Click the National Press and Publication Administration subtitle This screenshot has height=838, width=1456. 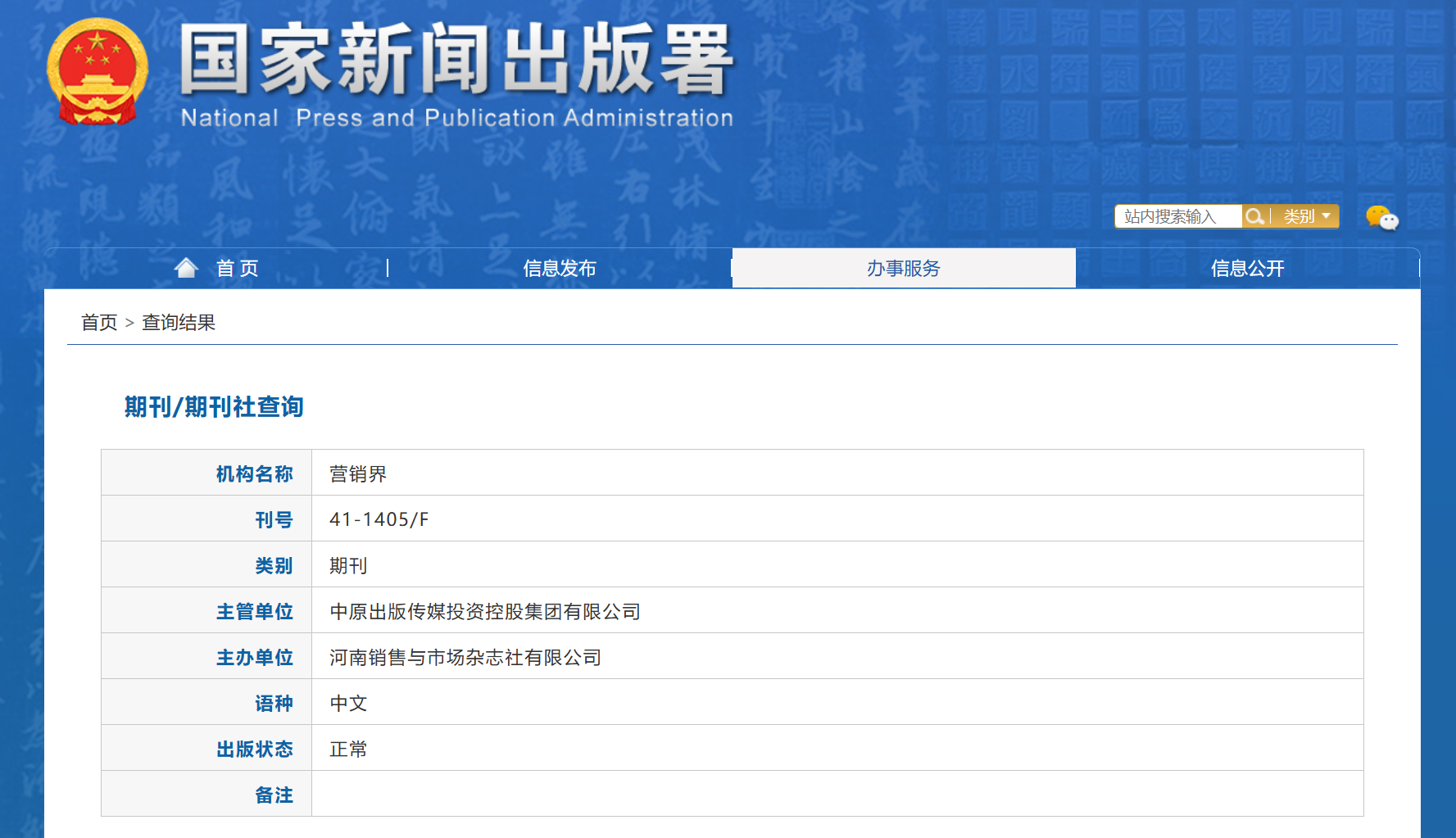pyautogui.click(x=456, y=118)
